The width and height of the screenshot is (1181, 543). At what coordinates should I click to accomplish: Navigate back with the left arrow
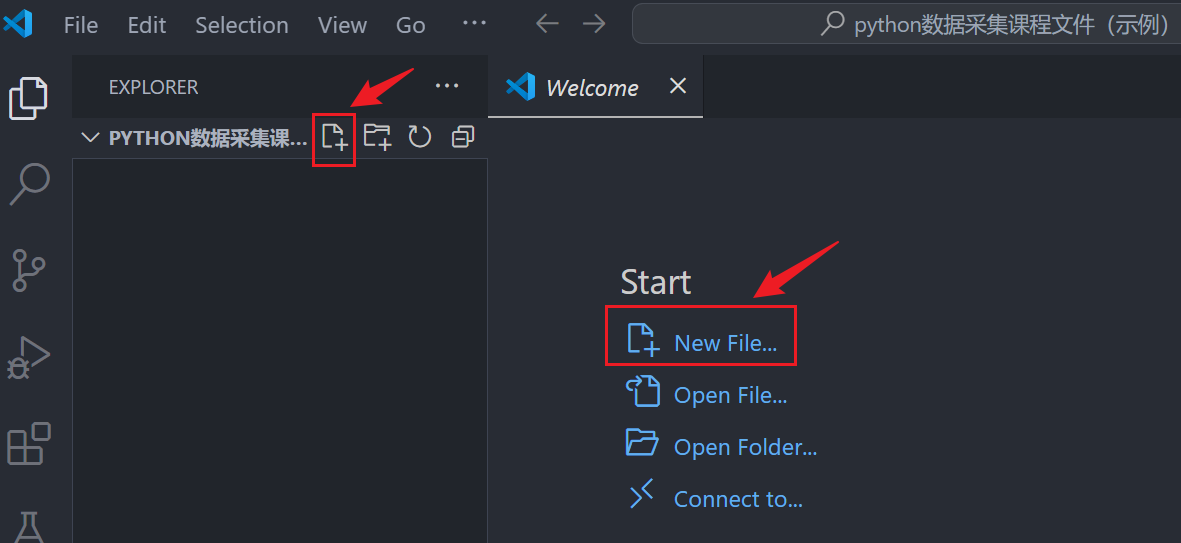[x=547, y=24]
